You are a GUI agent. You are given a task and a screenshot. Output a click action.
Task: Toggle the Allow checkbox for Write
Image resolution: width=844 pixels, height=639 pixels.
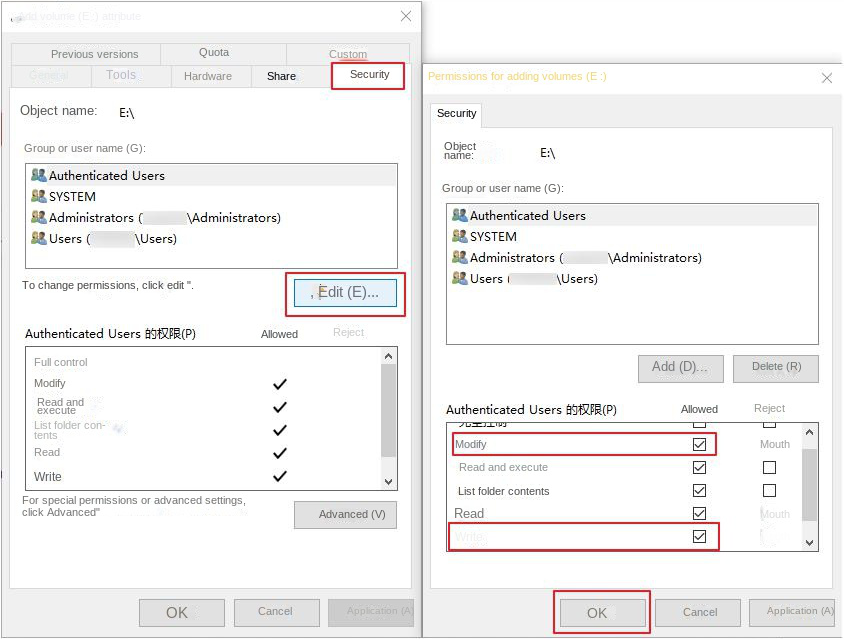(700, 537)
